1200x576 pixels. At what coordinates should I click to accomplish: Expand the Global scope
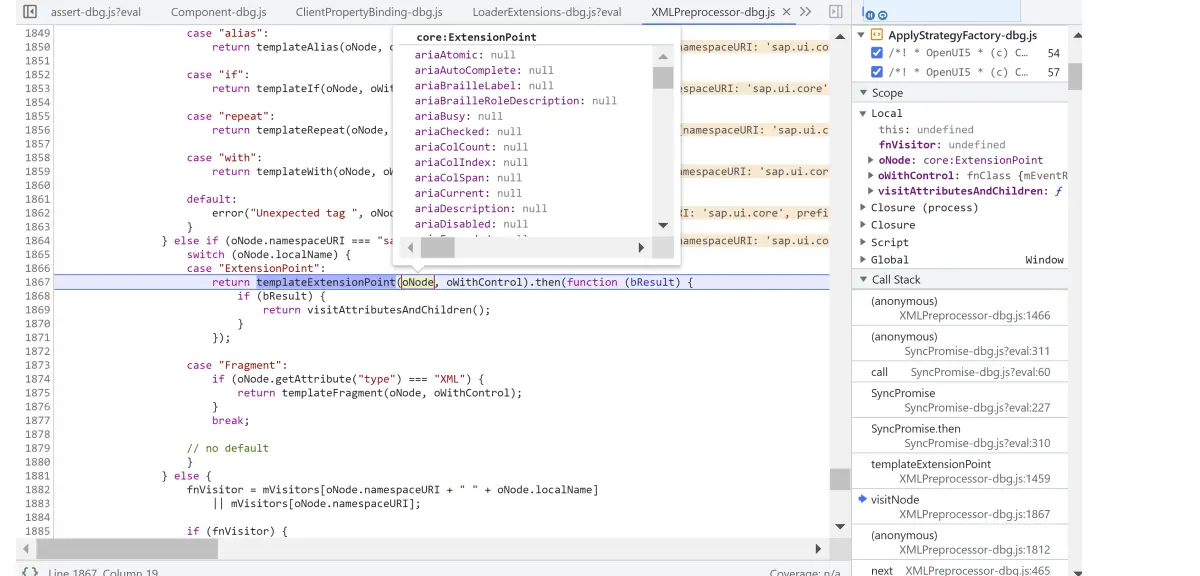point(862,260)
